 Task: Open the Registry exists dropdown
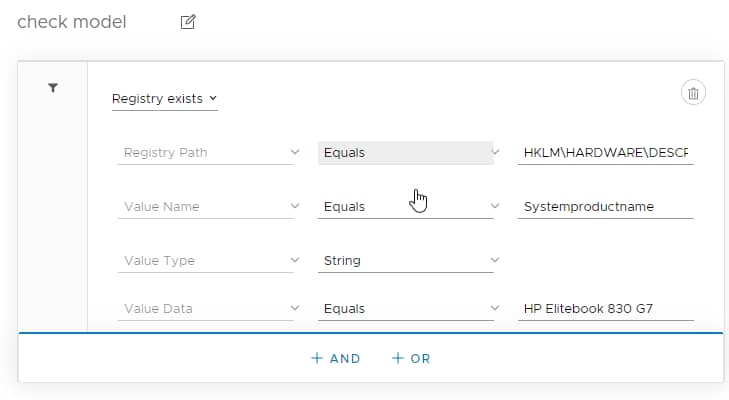tap(164, 99)
